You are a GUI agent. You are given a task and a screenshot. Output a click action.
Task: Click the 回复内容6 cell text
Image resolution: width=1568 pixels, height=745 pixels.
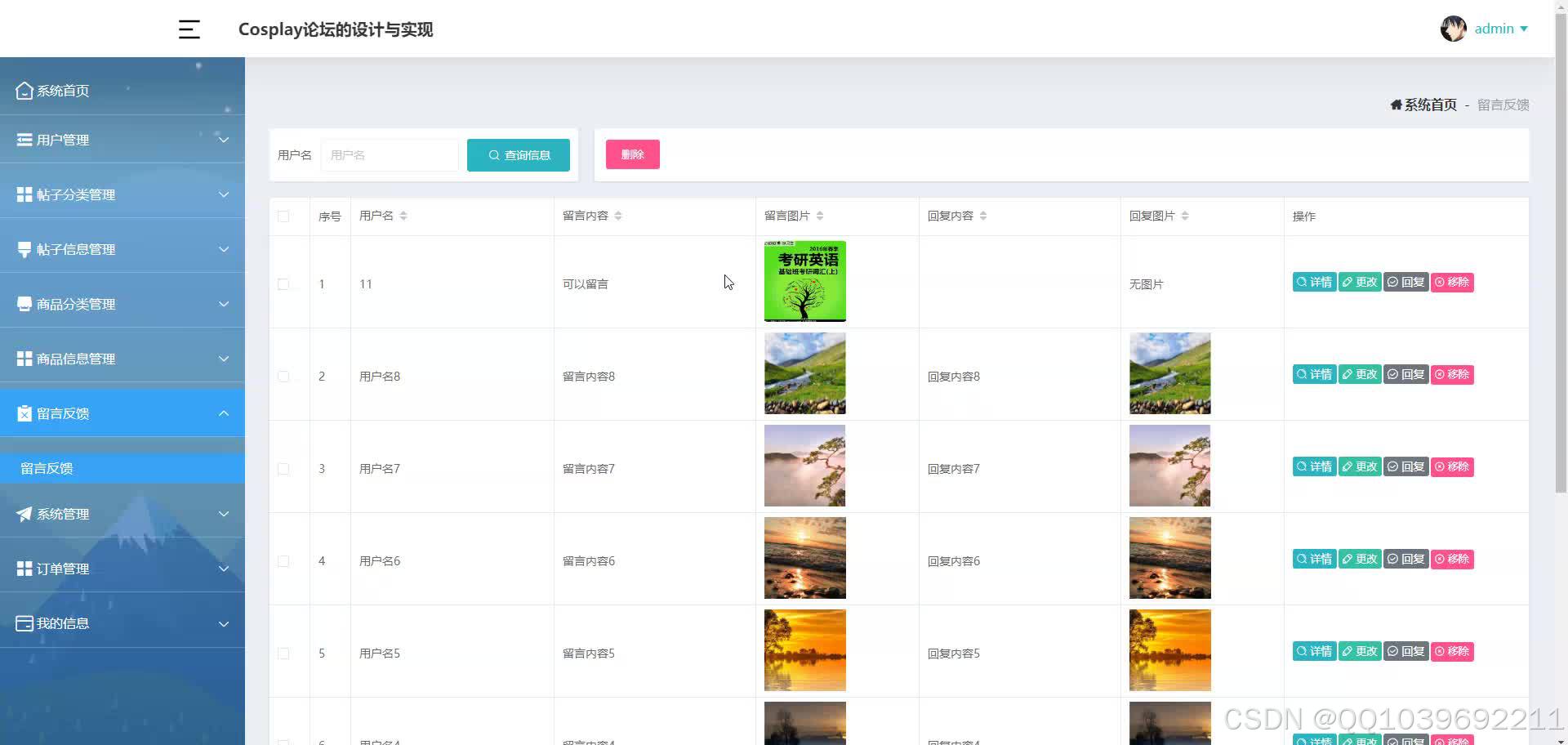[954, 561]
